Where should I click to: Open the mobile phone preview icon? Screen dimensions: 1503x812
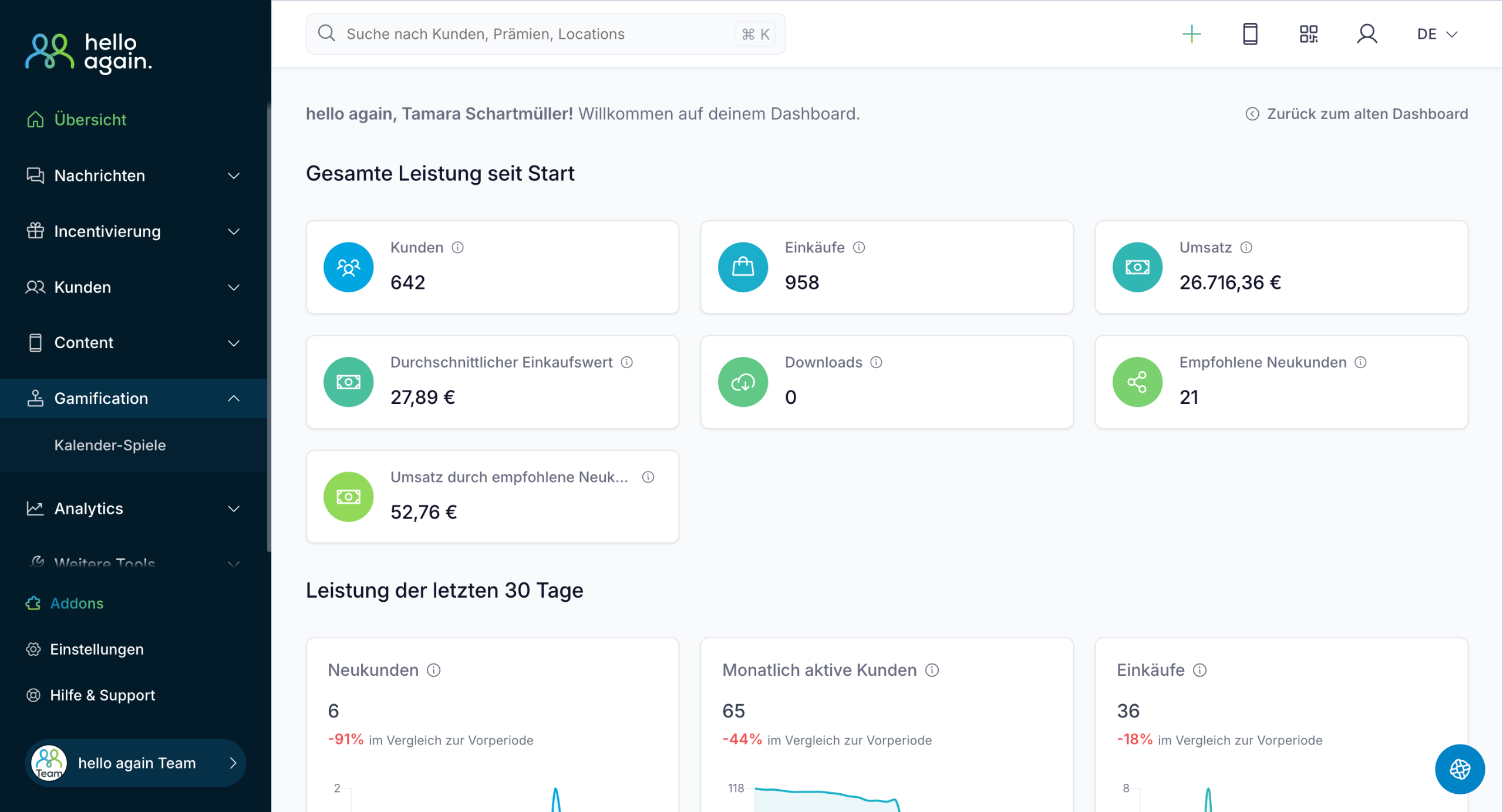(1250, 34)
